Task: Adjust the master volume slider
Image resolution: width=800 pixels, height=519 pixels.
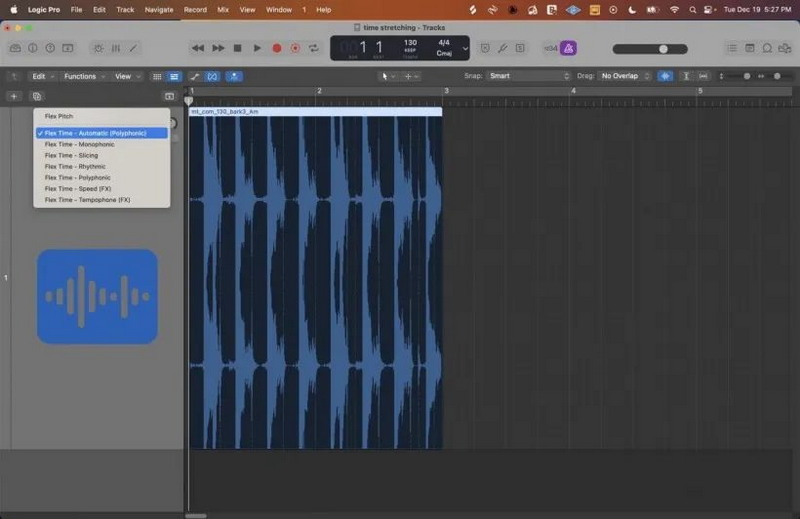Action: [663, 48]
